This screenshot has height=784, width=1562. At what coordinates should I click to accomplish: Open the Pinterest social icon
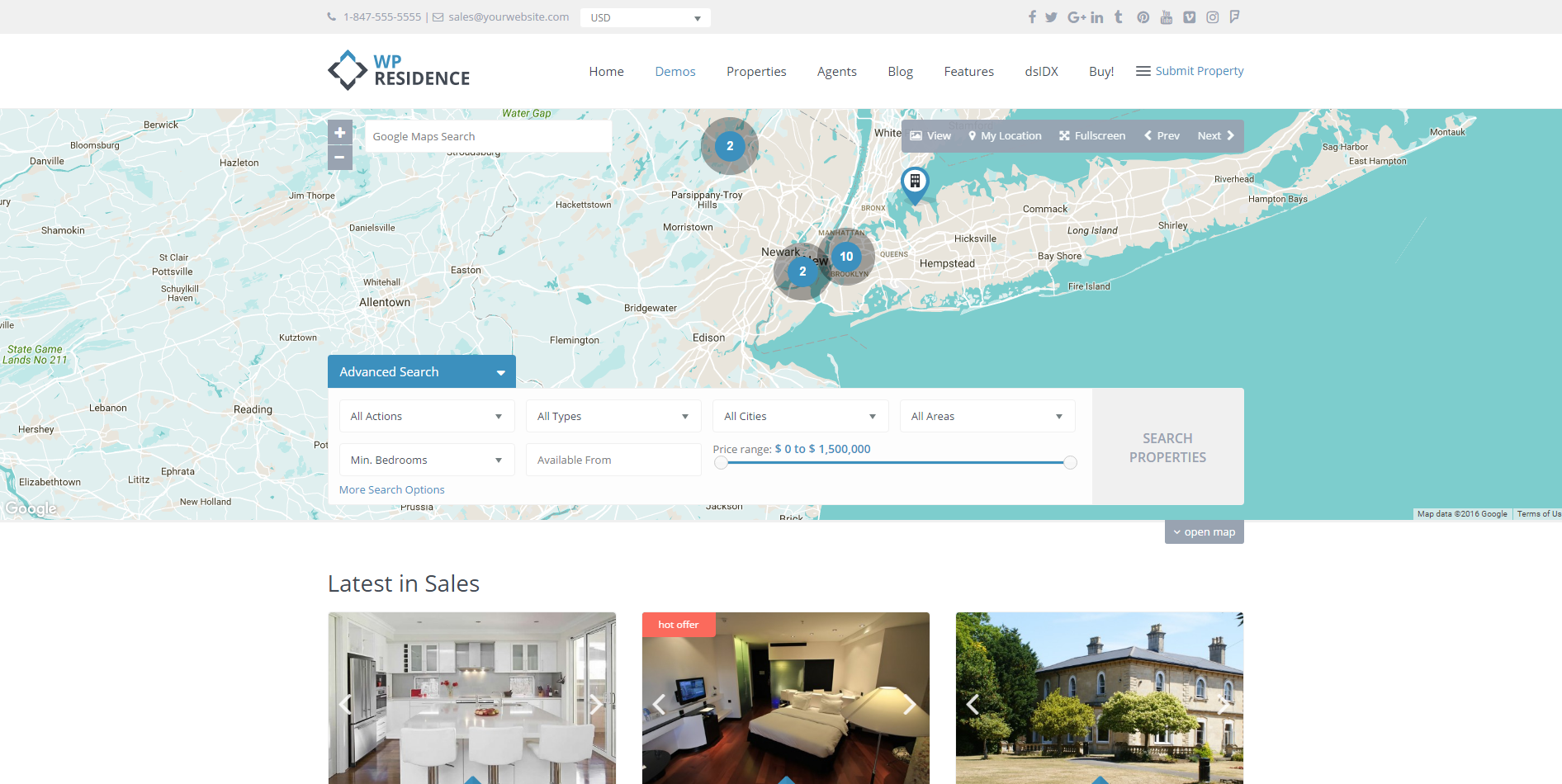click(1143, 17)
